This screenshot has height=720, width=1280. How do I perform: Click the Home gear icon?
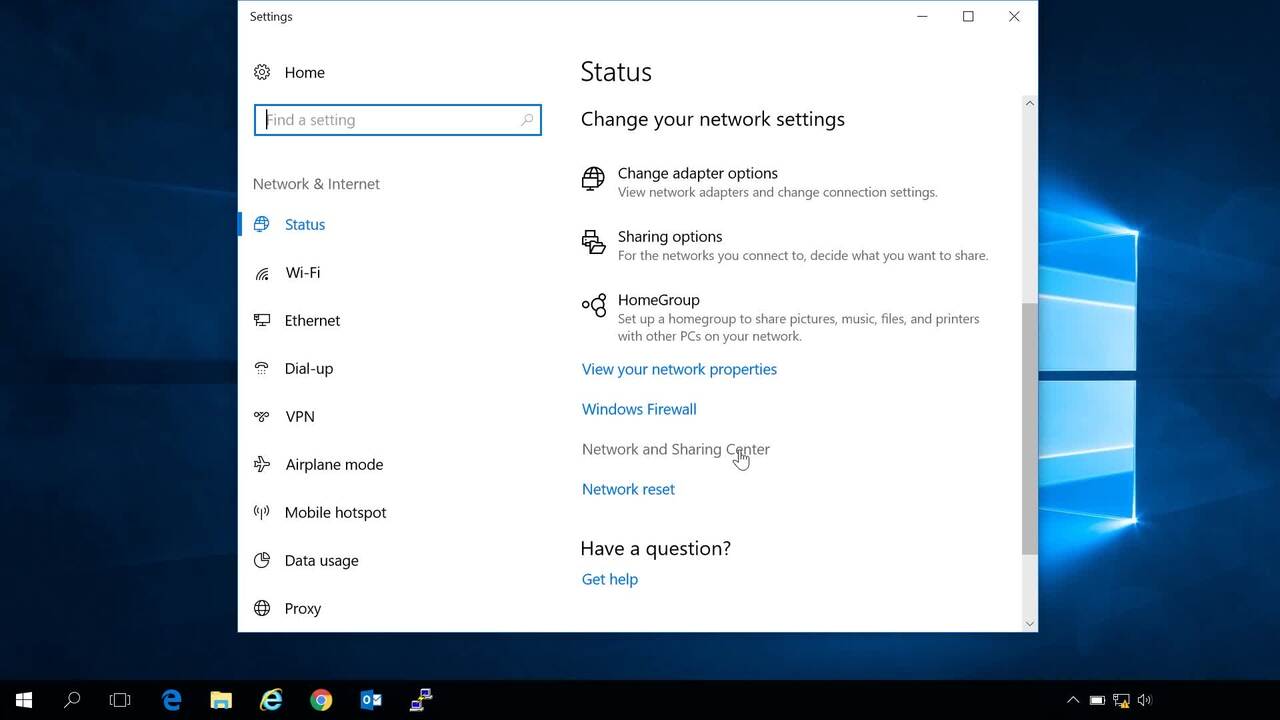tap(262, 72)
